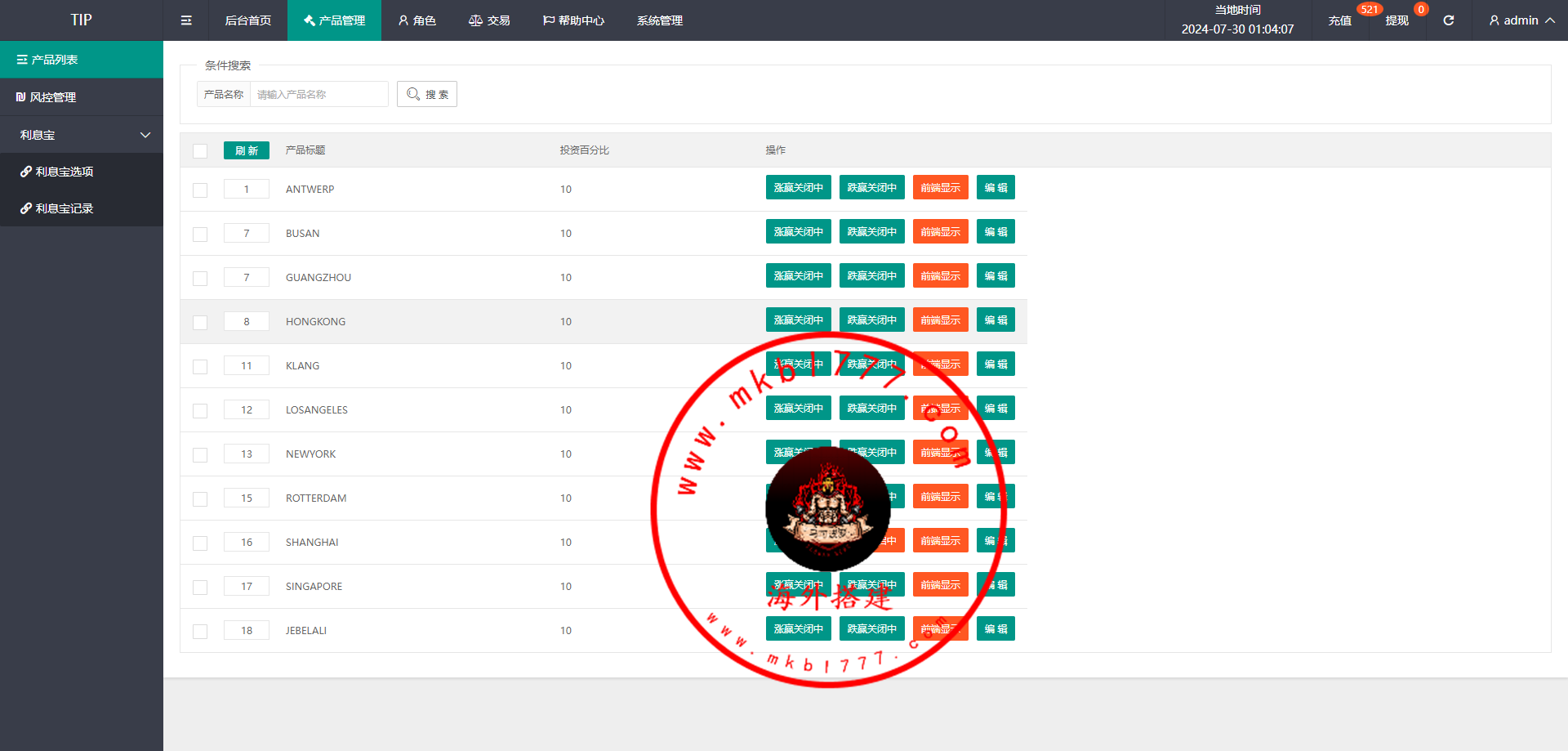Click 涨赢关闭中 for GUANGZHOU

coord(799,275)
